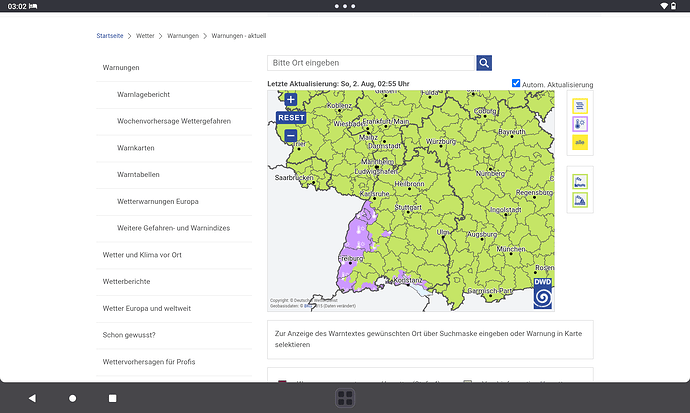Select the upper green water warning icon
The image size is (690, 413).
click(580, 181)
